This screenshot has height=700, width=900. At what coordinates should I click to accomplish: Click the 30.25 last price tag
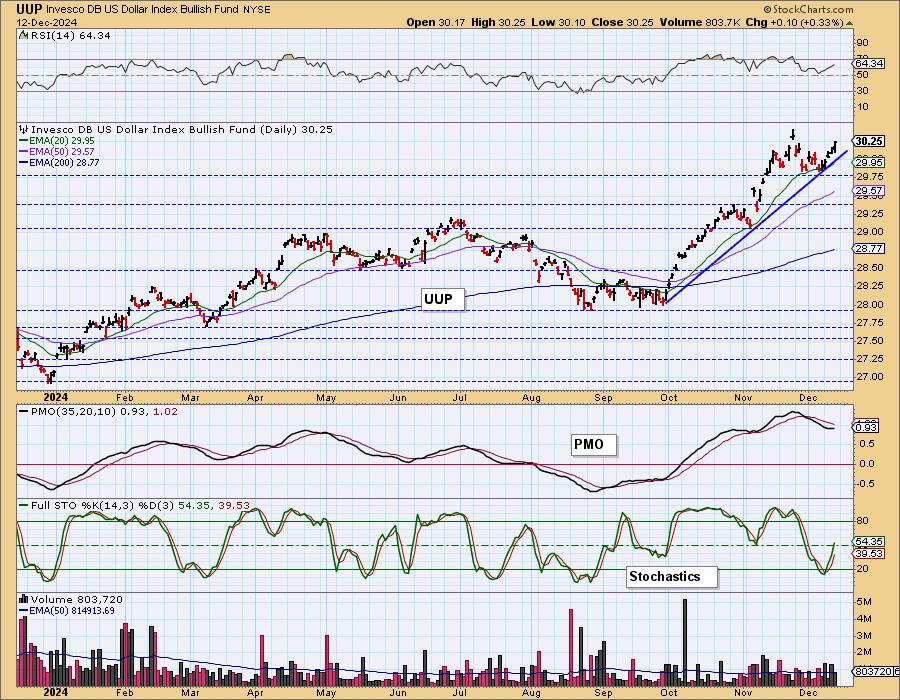[x=869, y=141]
